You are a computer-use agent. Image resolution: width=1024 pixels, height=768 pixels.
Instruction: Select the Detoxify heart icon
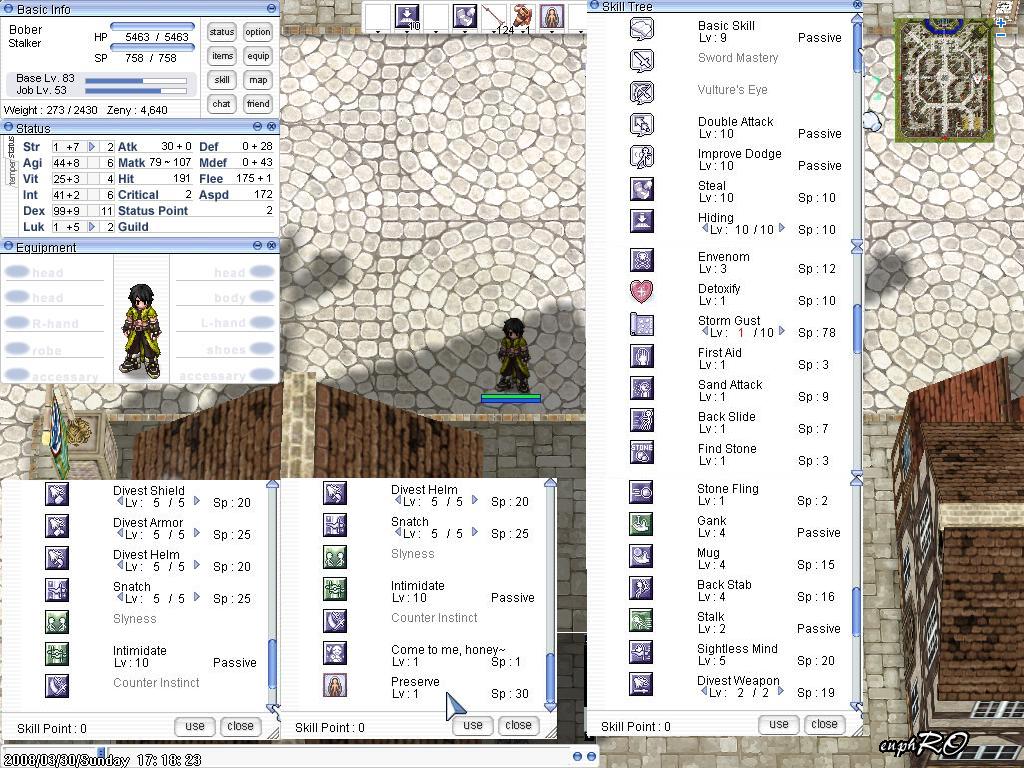point(641,292)
